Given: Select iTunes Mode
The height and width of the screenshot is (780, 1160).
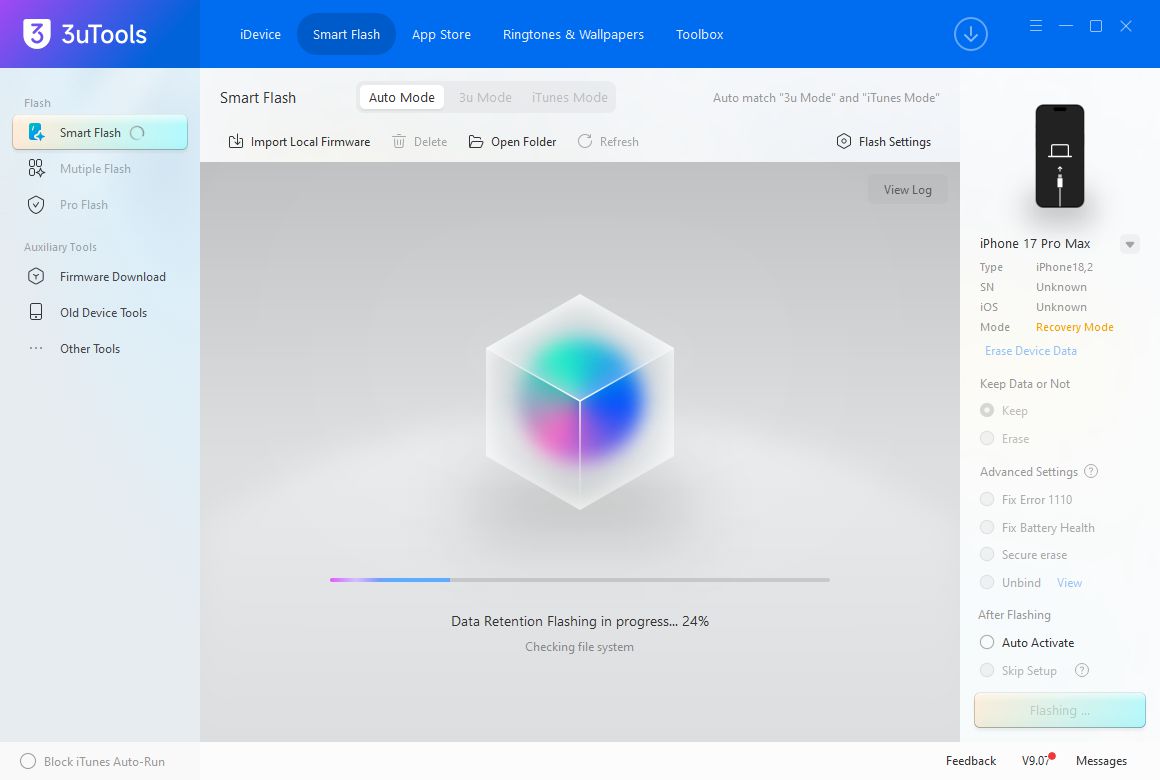Looking at the screenshot, I should 569,97.
